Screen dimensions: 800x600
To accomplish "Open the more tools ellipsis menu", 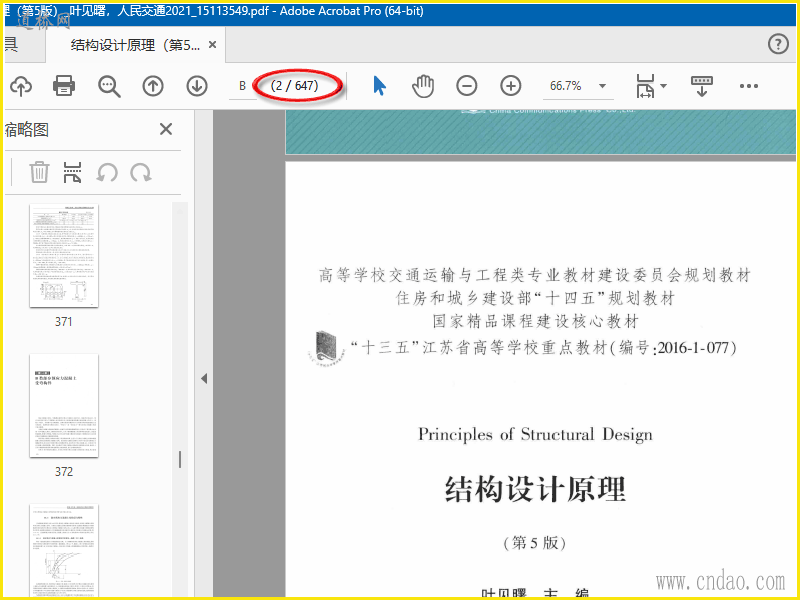I will [x=748, y=86].
